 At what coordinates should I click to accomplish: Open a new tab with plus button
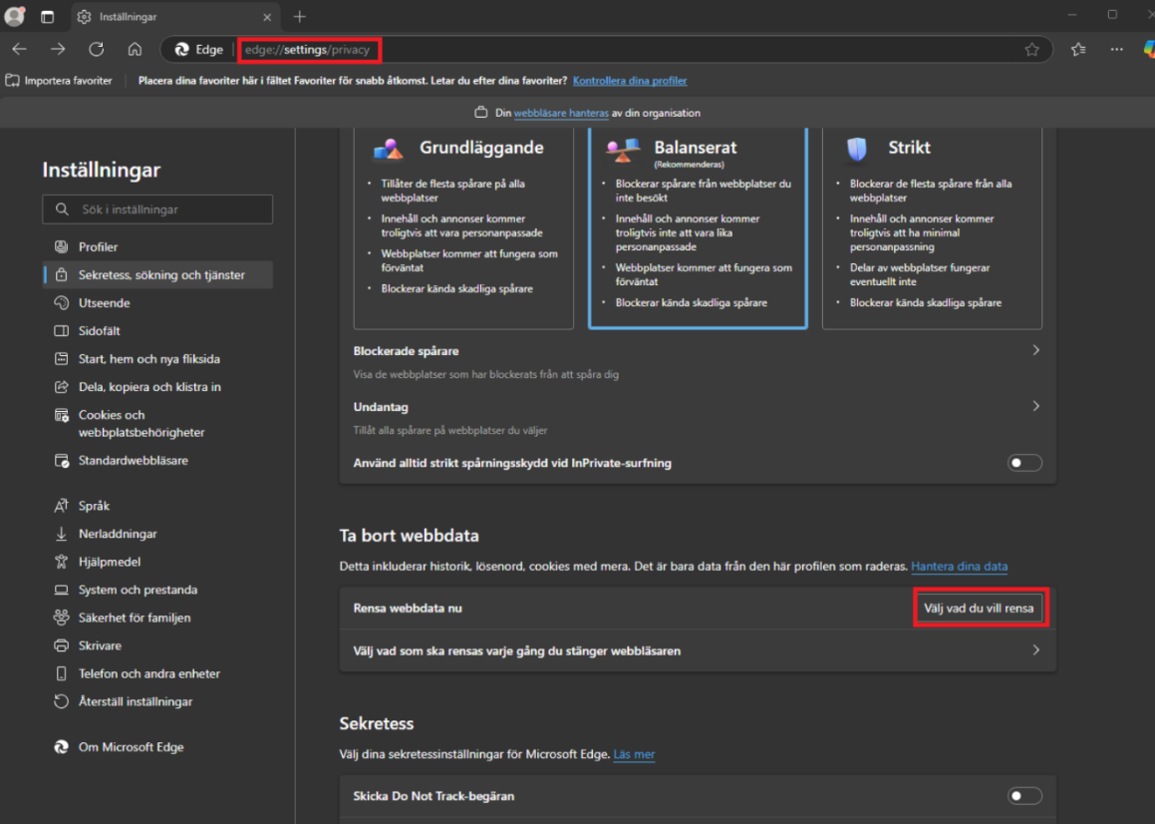(299, 17)
